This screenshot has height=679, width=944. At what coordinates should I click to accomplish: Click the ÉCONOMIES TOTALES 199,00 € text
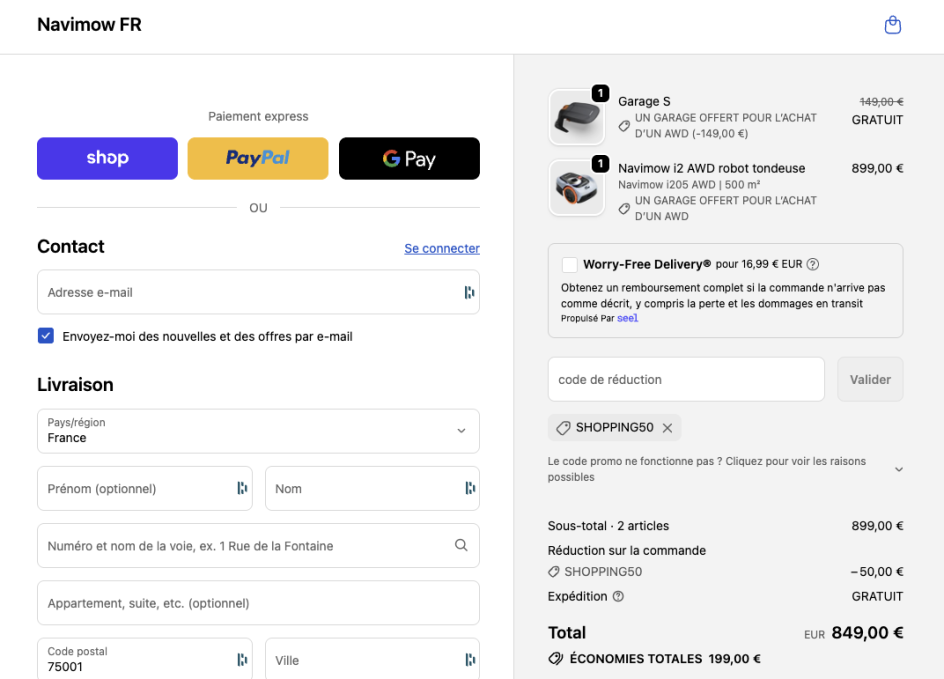tap(665, 659)
